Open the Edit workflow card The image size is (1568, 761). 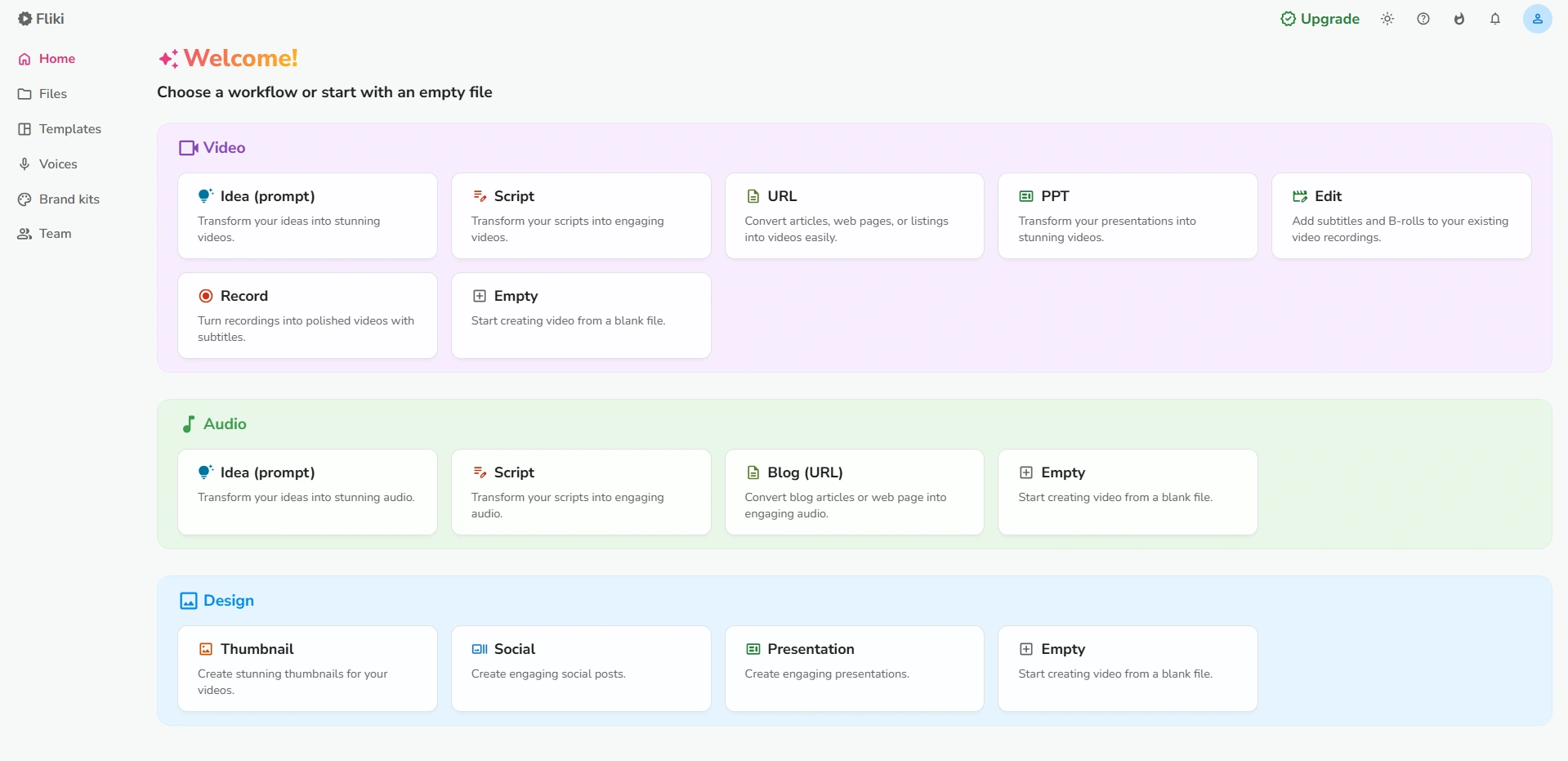pyautogui.click(x=1401, y=216)
